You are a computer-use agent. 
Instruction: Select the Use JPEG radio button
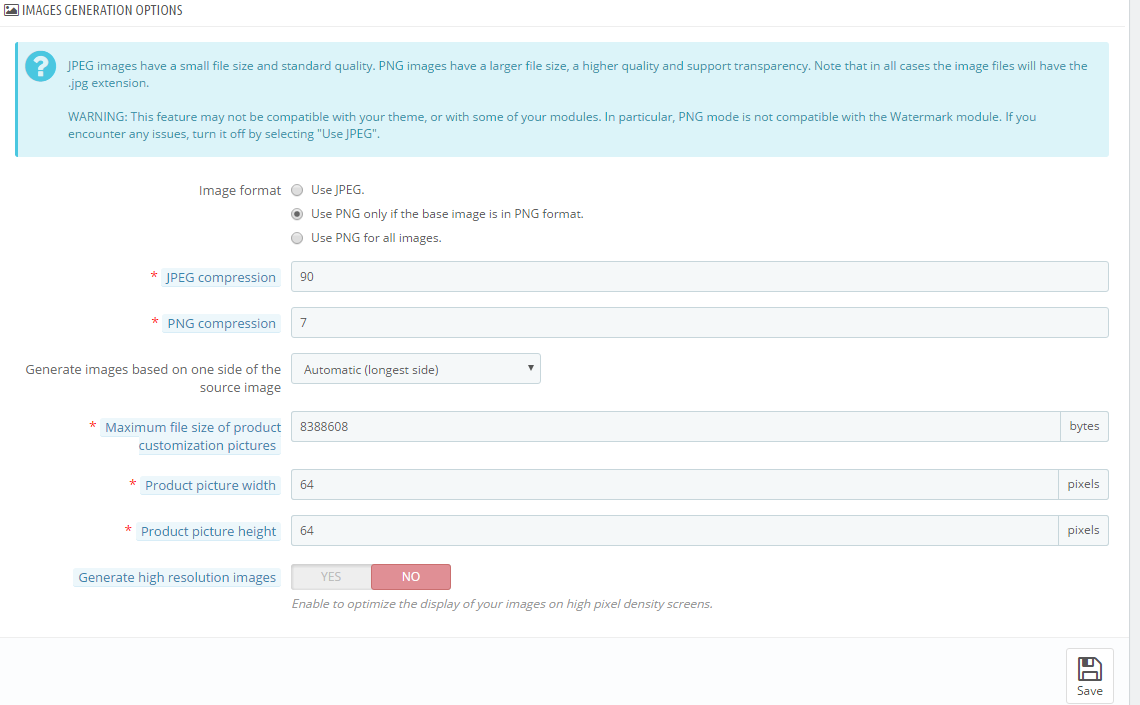[297, 190]
